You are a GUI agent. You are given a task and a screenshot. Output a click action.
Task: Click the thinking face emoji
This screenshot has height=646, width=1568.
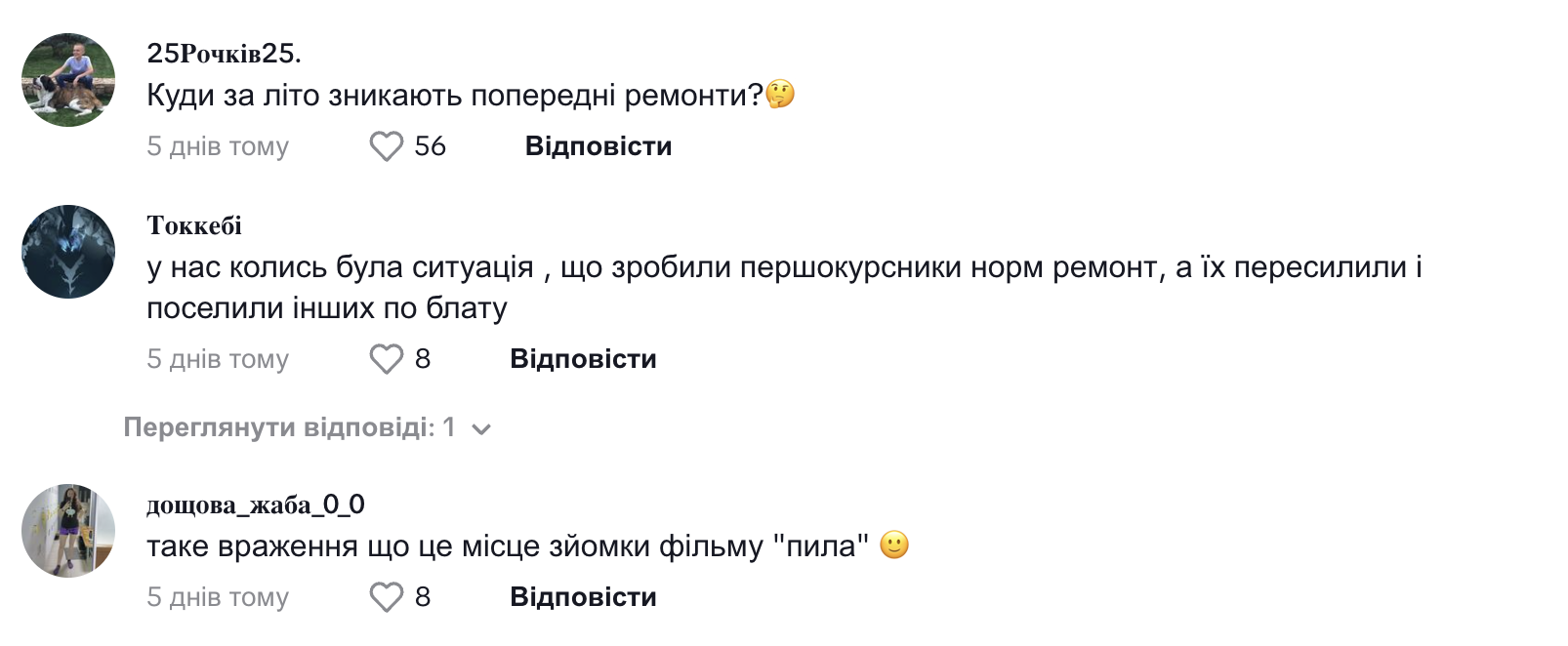(780, 95)
